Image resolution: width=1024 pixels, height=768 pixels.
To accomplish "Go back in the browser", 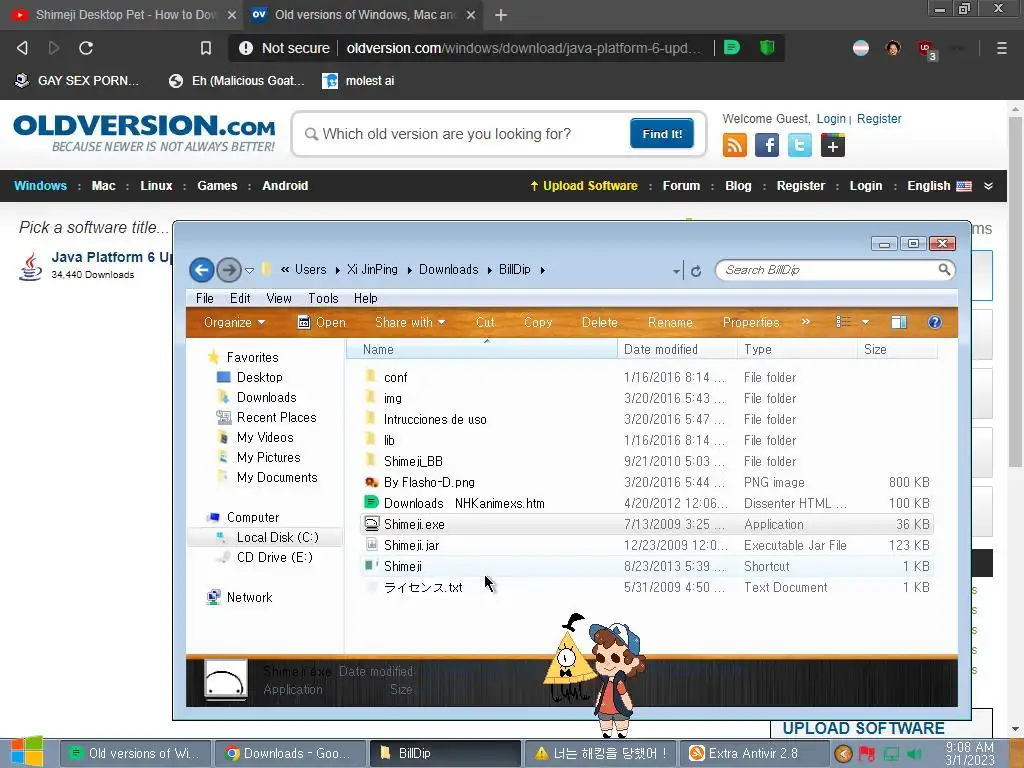I will [22, 48].
